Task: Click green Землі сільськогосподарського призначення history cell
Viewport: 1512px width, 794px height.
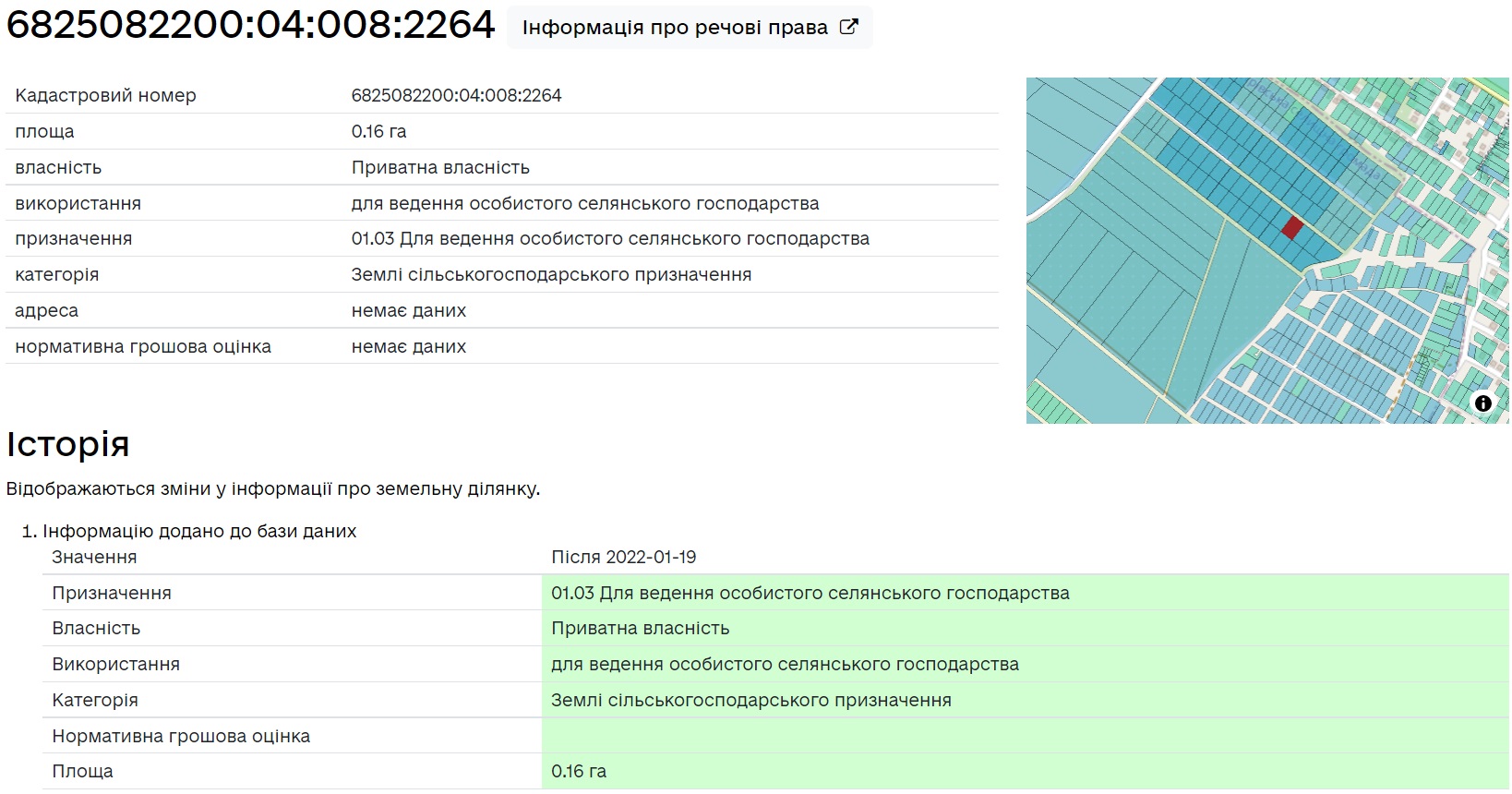Action: coord(750,700)
